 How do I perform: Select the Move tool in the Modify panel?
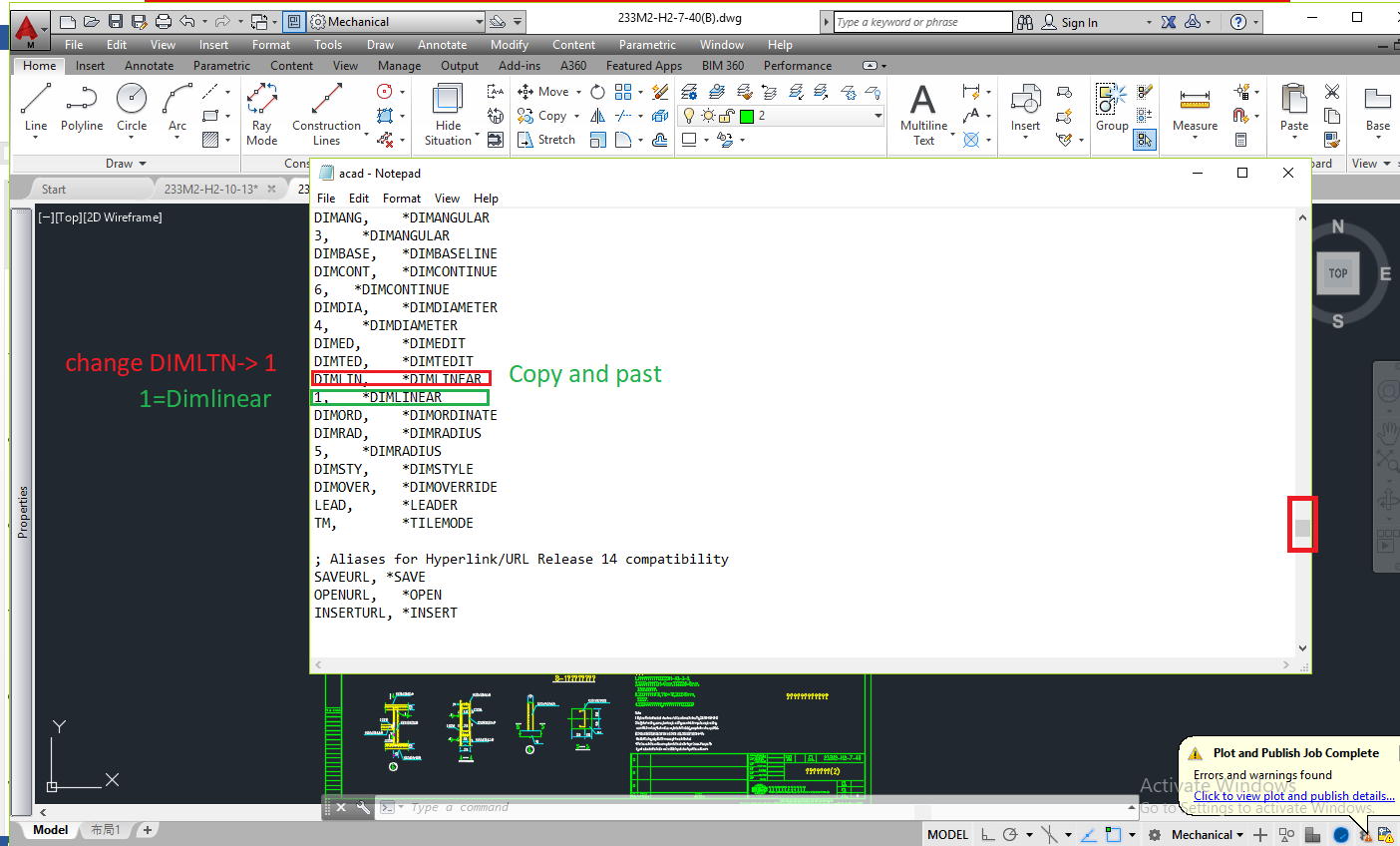point(547,91)
